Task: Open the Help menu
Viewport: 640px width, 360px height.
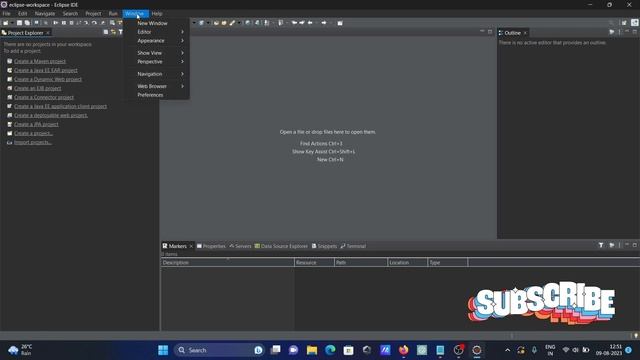Action: click(157, 13)
